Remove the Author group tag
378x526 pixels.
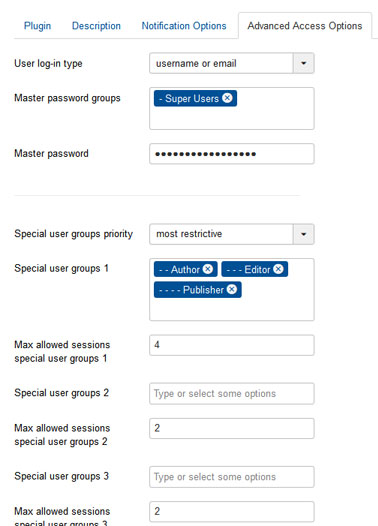[x=208, y=269]
